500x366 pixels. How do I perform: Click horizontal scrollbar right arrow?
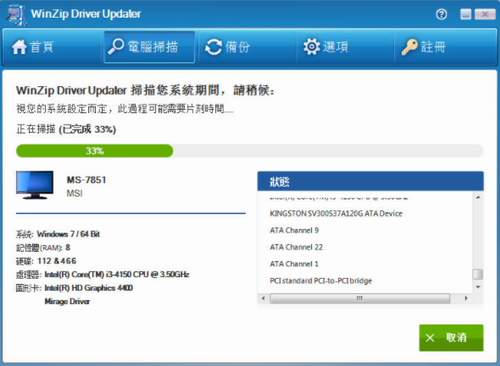coord(466,298)
